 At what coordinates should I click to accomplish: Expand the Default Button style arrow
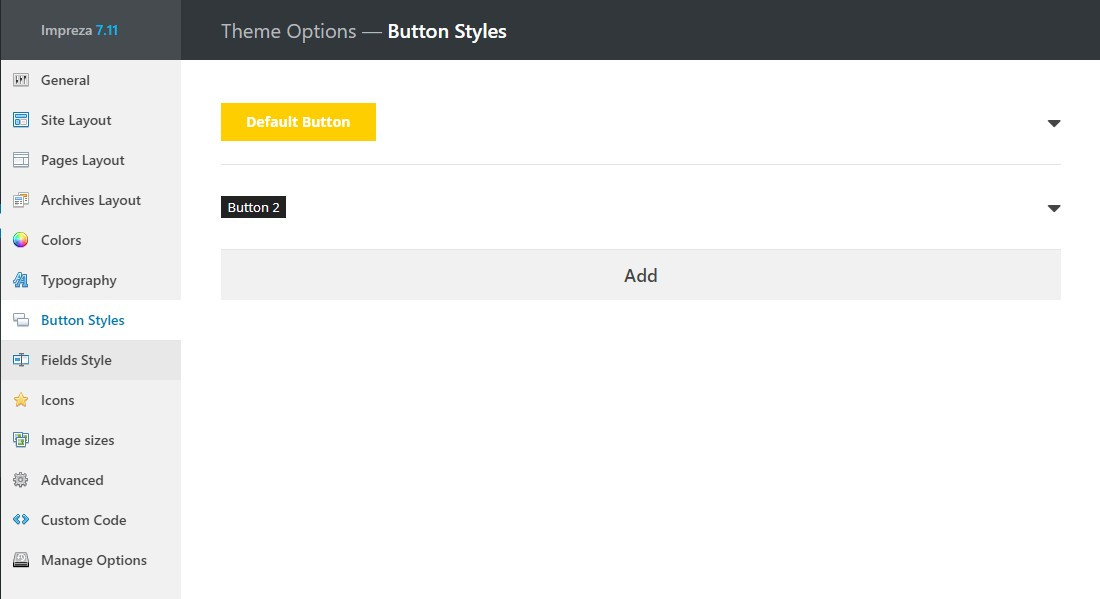coord(1053,123)
